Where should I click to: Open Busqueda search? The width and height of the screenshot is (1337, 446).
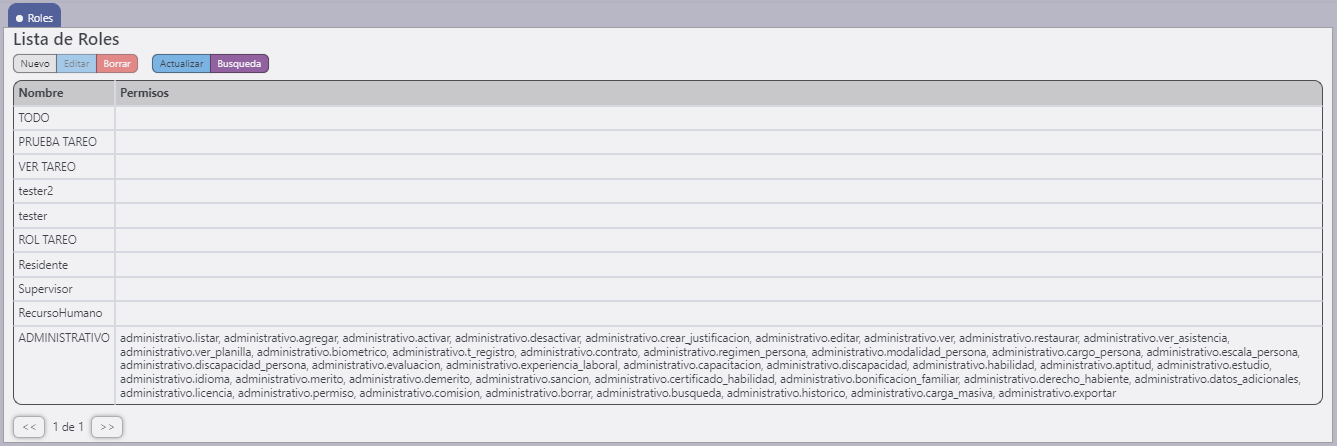239,64
